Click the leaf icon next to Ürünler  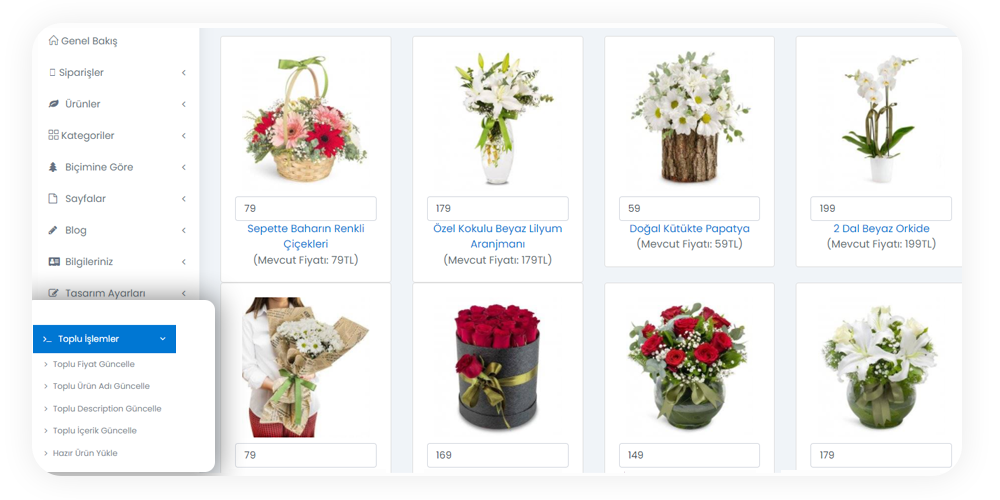pos(54,104)
